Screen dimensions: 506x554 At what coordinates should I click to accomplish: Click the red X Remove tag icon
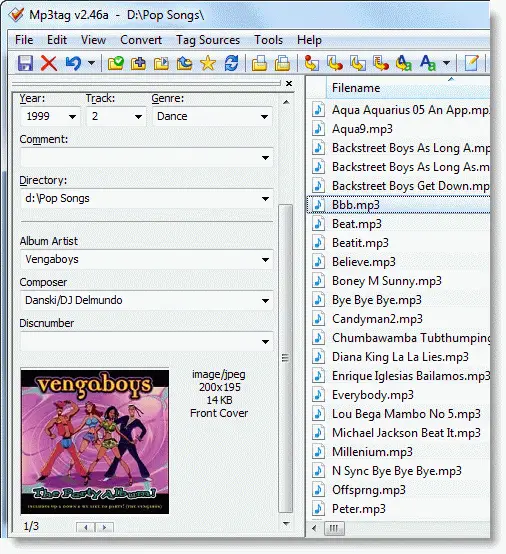coord(49,64)
